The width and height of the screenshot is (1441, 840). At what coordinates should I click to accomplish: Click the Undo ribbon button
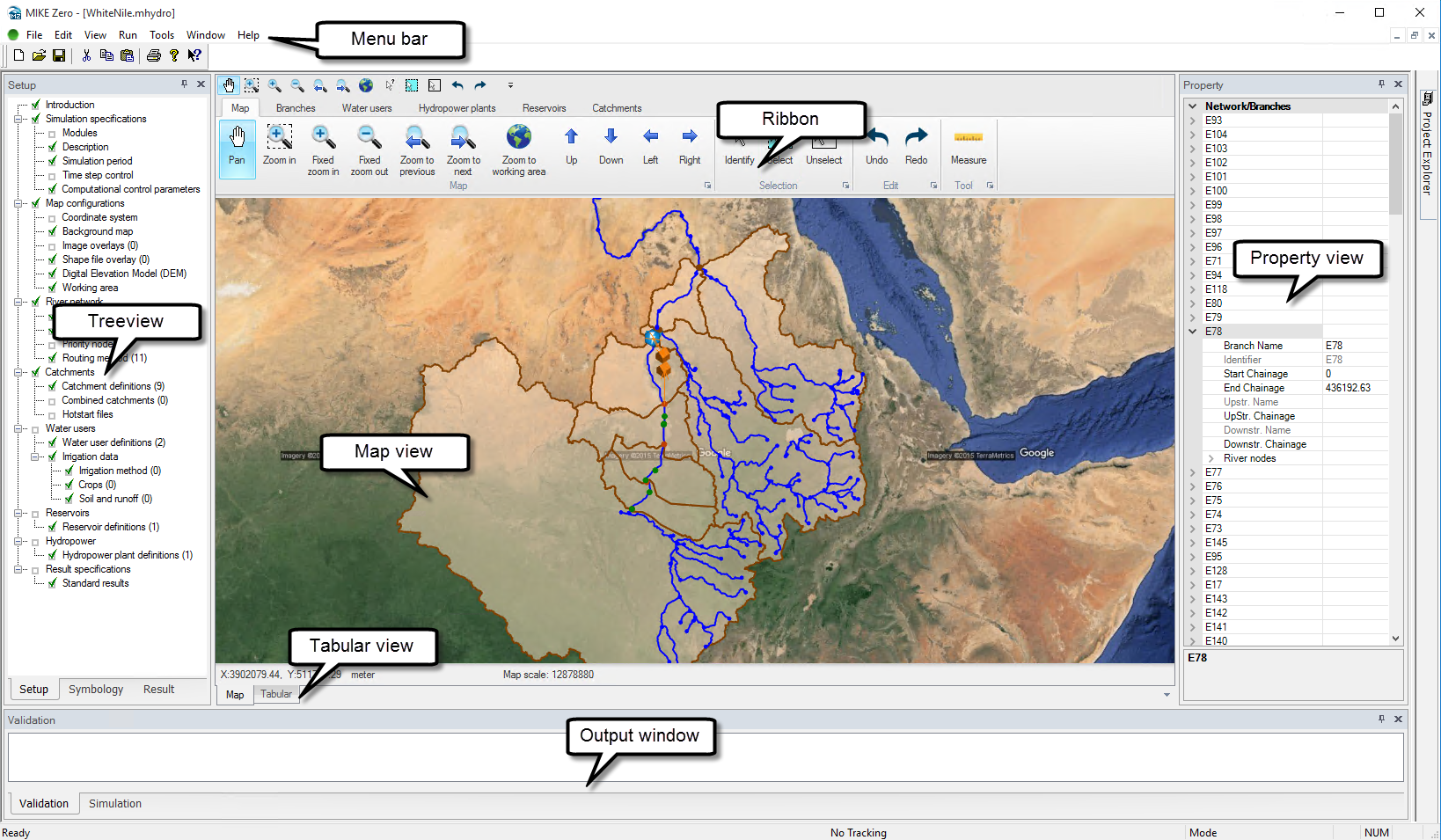pos(877,146)
